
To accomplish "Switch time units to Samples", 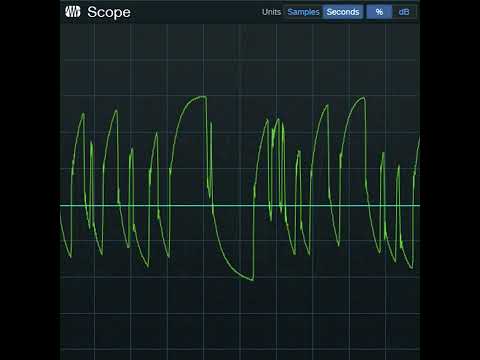I will click(303, 12).
